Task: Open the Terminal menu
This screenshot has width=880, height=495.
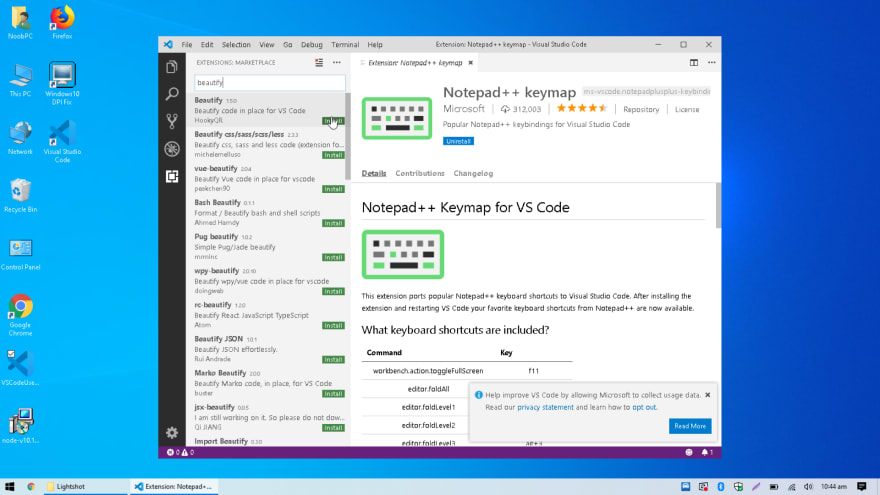Action: [345, 45]
